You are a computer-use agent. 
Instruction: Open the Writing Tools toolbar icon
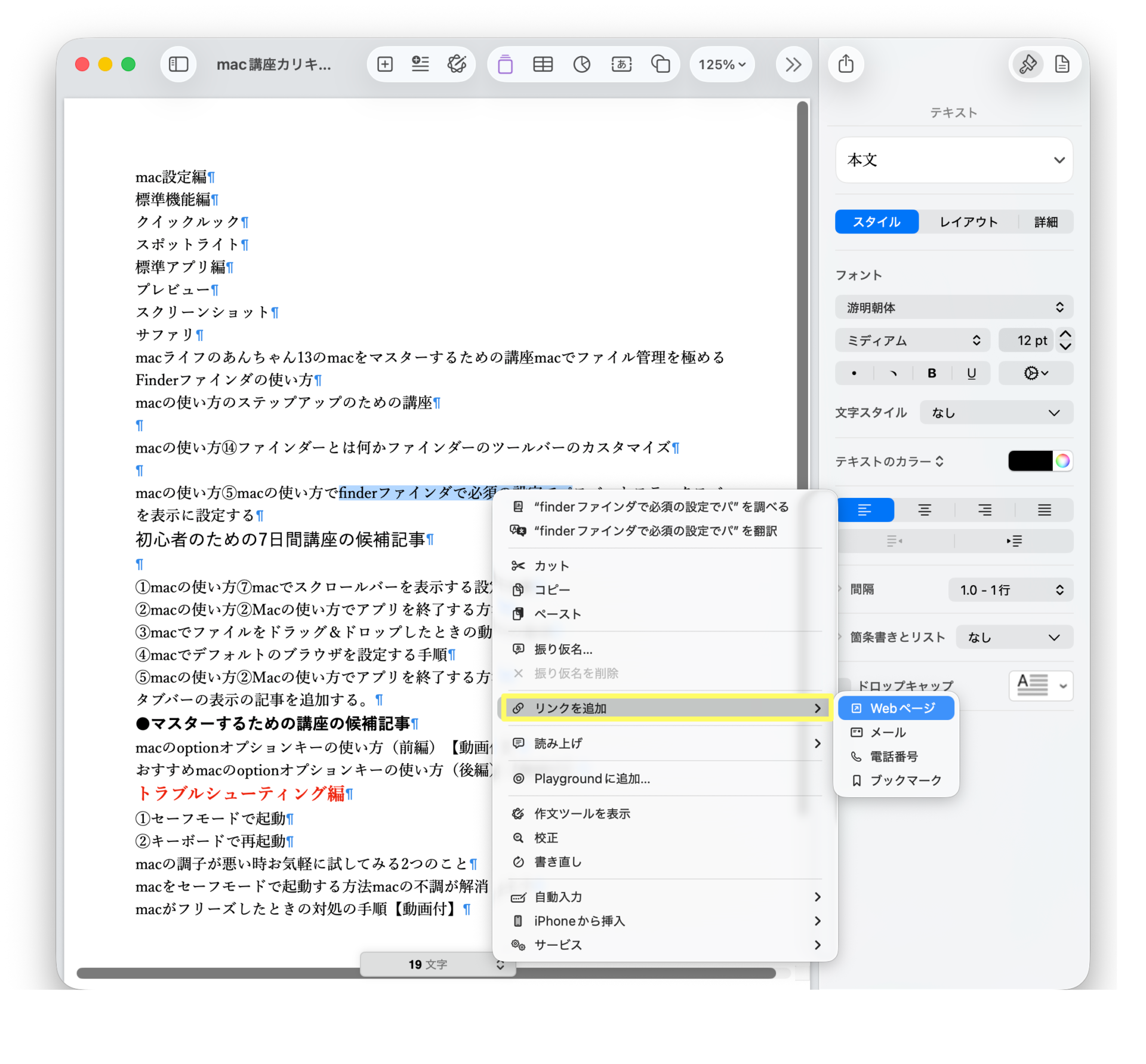[x=457, y=64]
